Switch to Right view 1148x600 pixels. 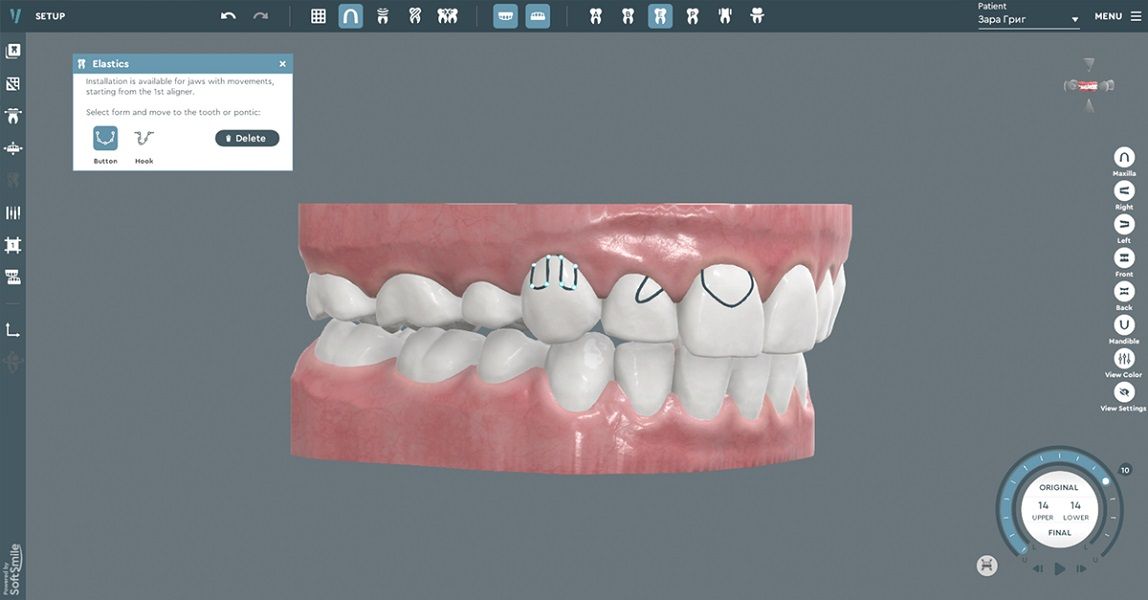(x=1124, y=191)
